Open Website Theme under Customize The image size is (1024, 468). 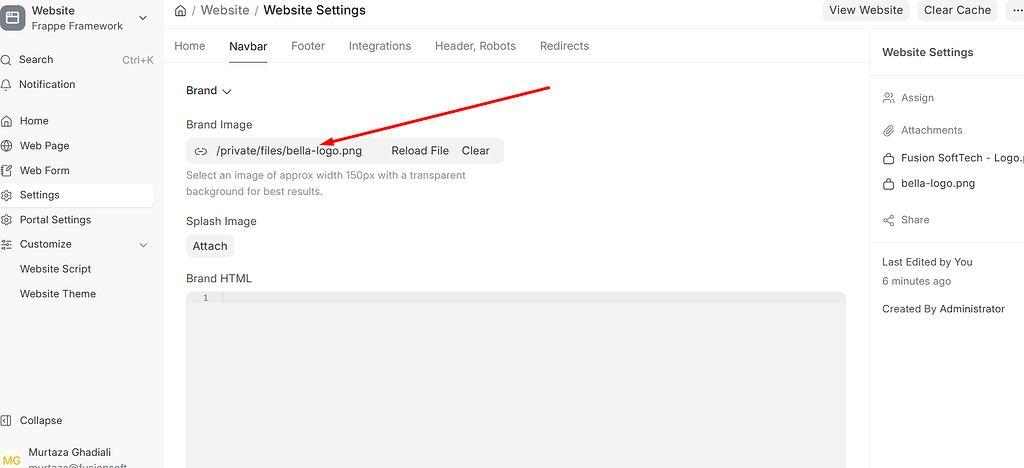pos(58,294)
